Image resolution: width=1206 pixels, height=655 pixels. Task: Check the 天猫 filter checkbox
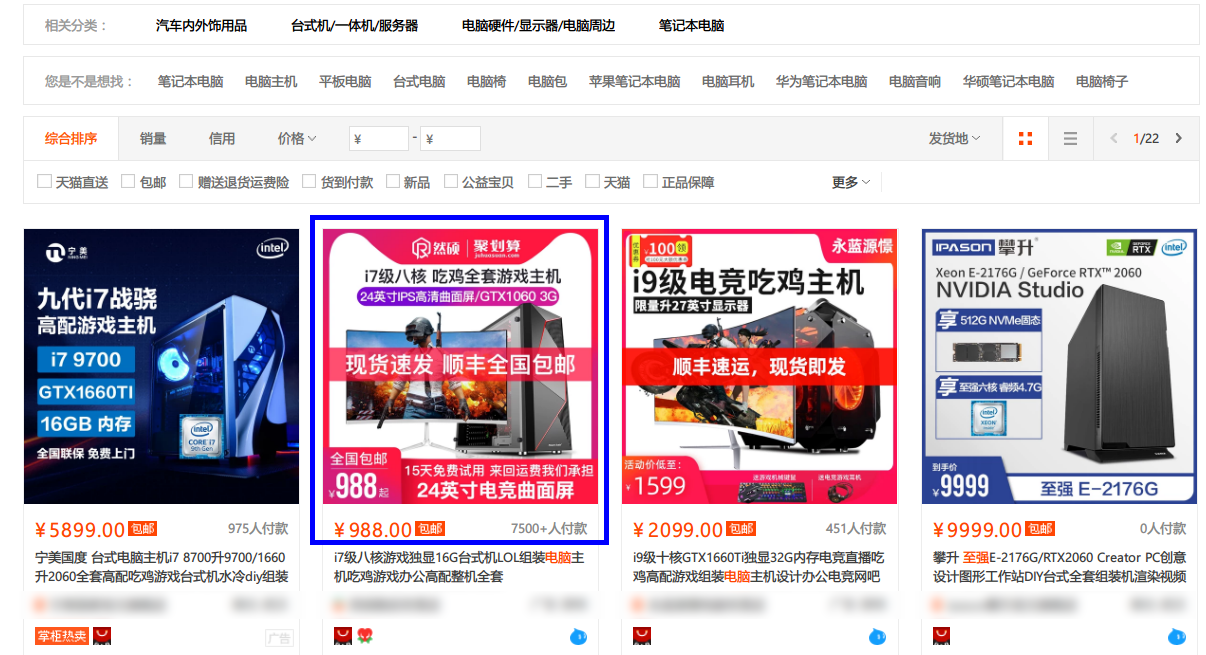pyautogui.click(x=592, y=181)
